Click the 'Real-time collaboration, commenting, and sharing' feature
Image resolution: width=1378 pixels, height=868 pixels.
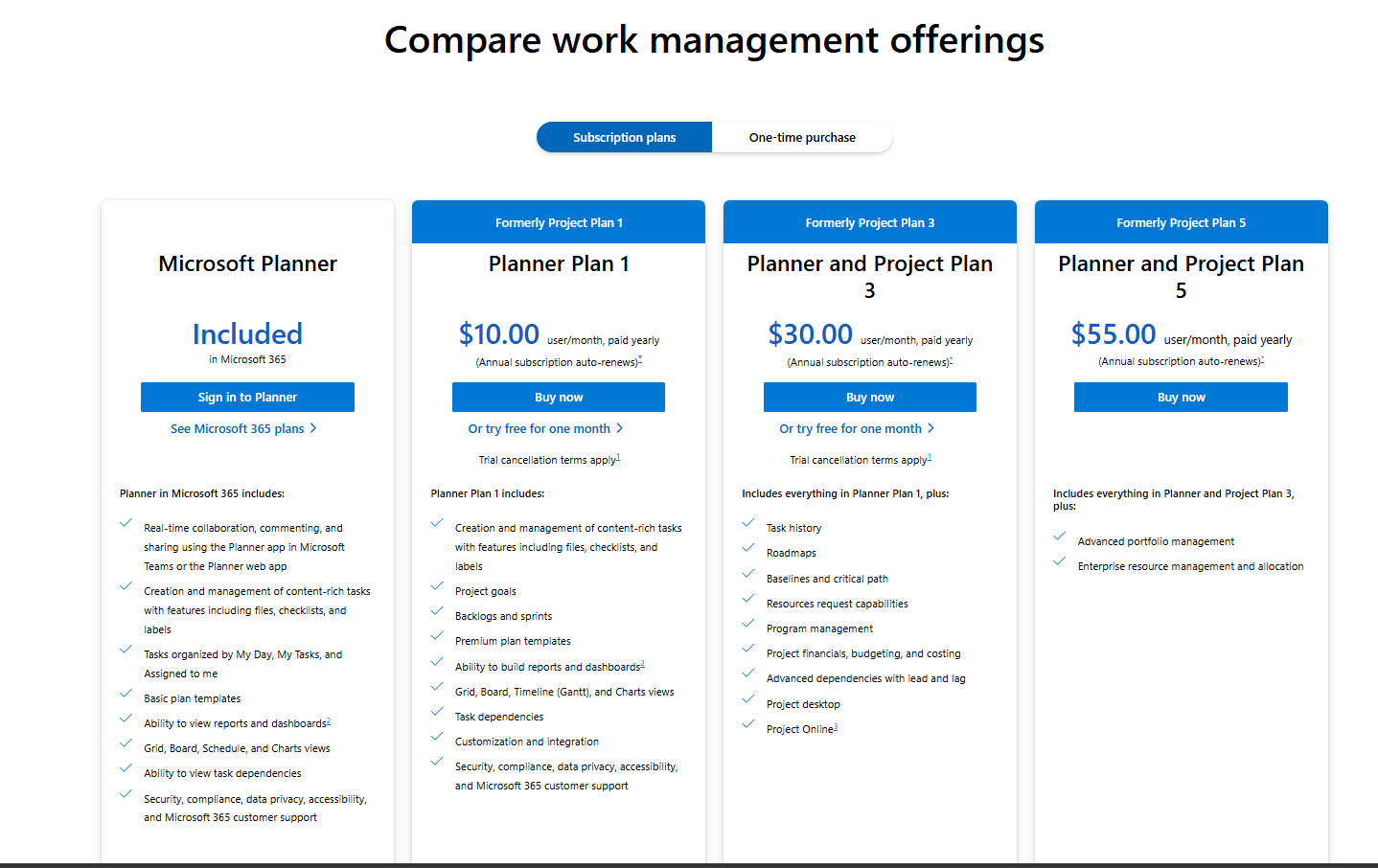(244, 547)
